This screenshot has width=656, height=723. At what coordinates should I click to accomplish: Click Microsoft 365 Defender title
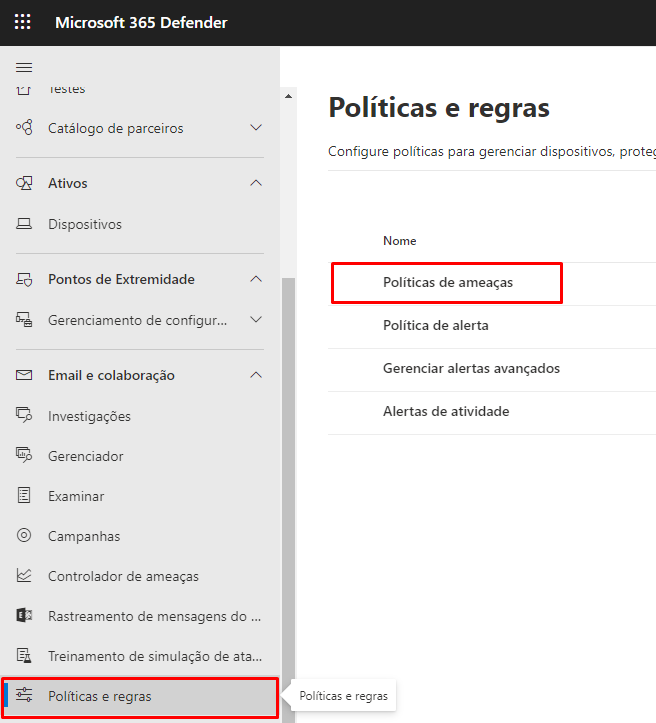point(141,22)
